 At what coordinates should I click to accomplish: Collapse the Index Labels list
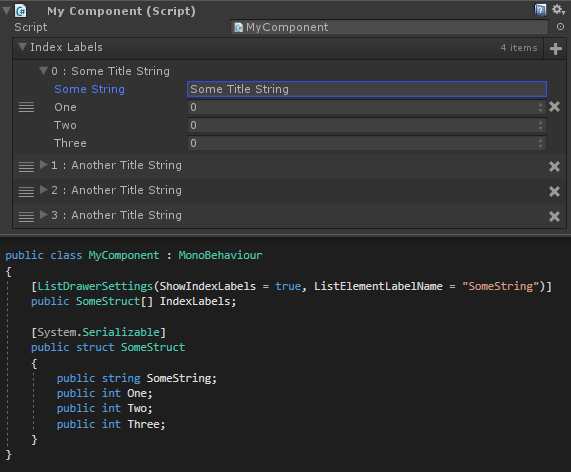pos(22,47)
